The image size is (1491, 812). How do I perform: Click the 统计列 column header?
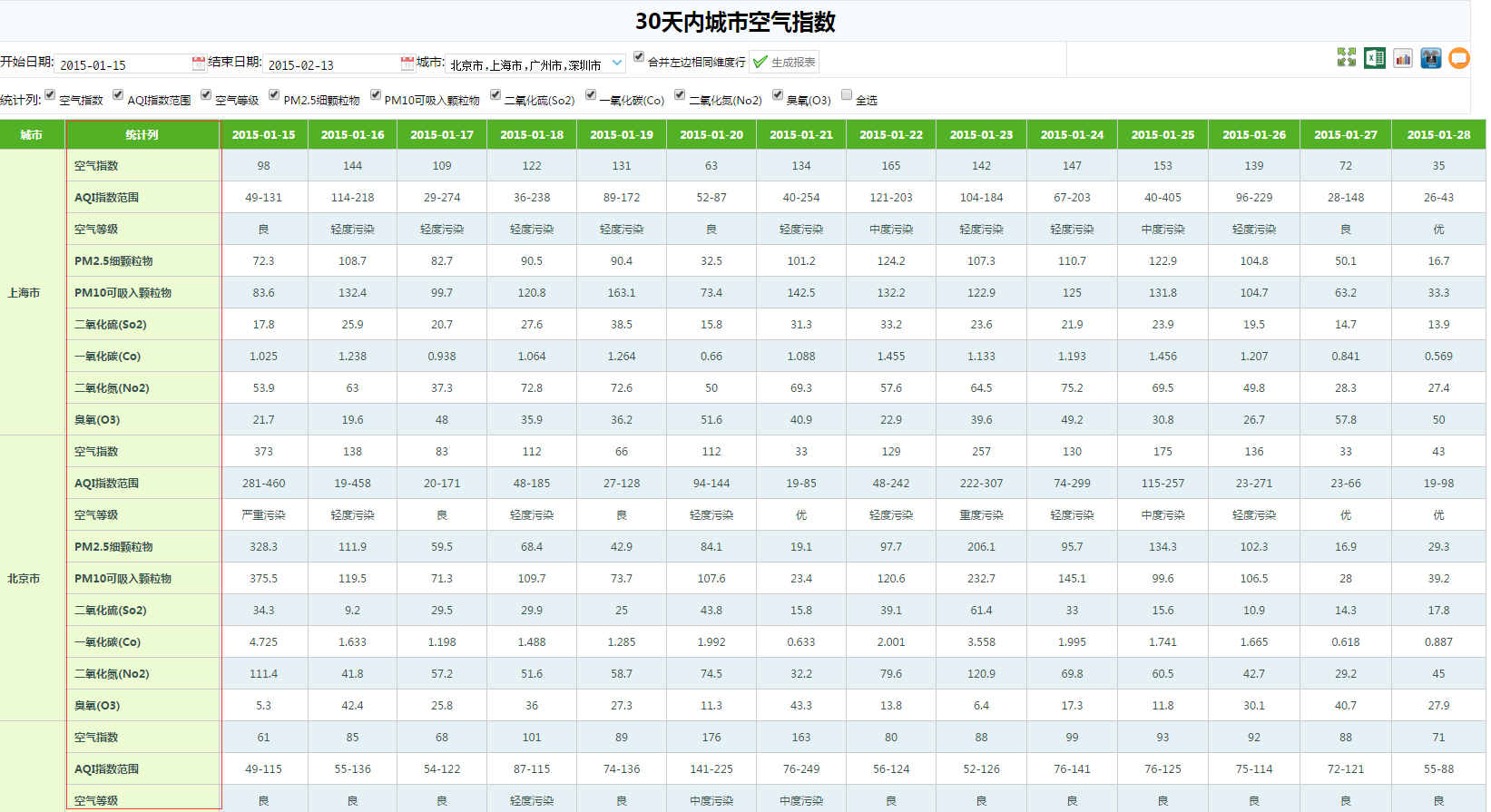click(x=142, y=134)
